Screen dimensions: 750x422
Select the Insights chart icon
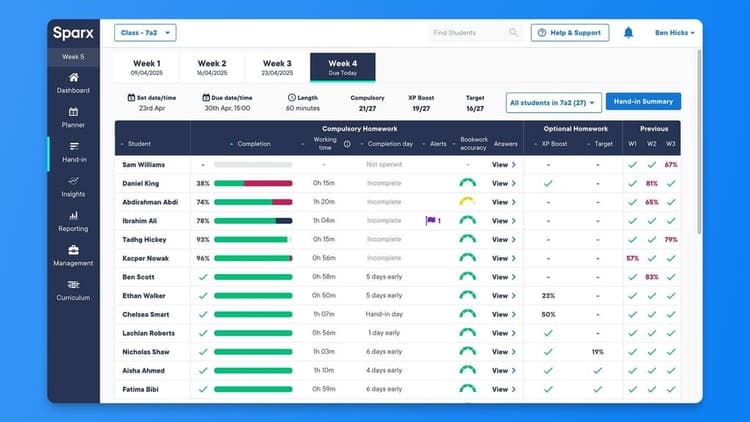click(73, 181)
